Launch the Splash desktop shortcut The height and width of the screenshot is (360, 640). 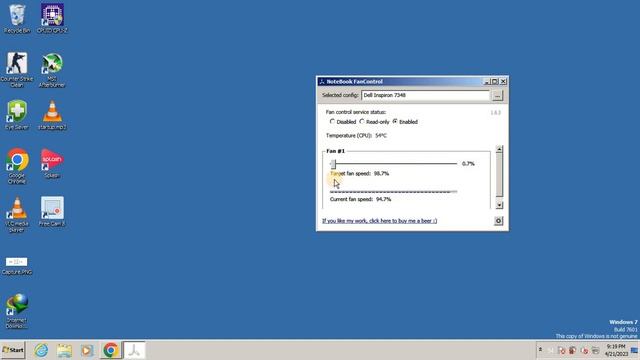tap(52, 163)
